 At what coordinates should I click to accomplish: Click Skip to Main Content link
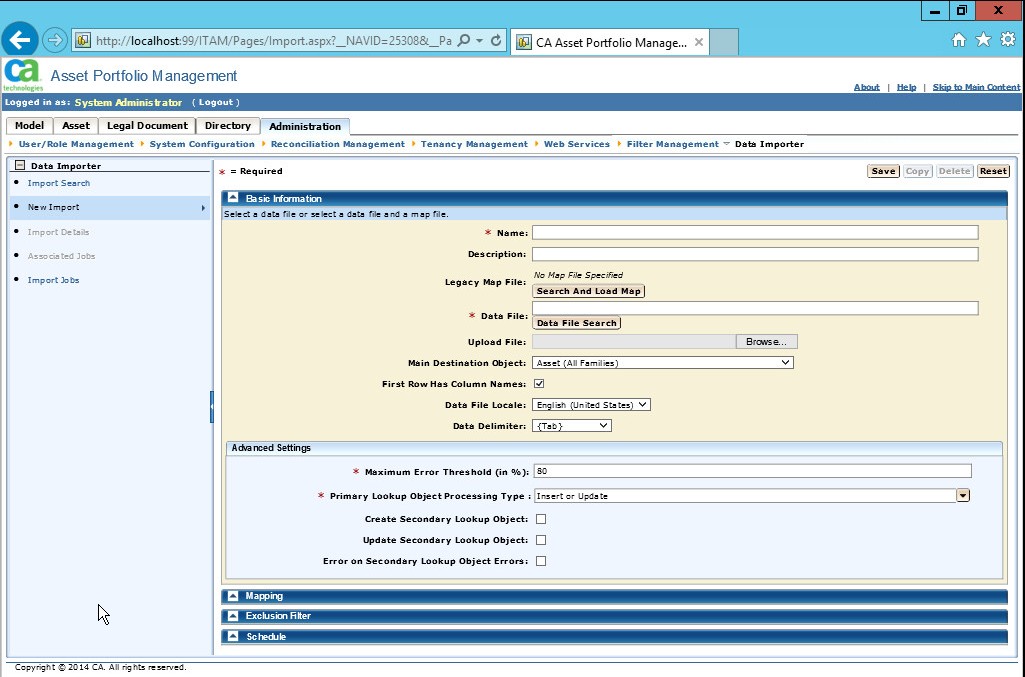click(x=976, y=87)
